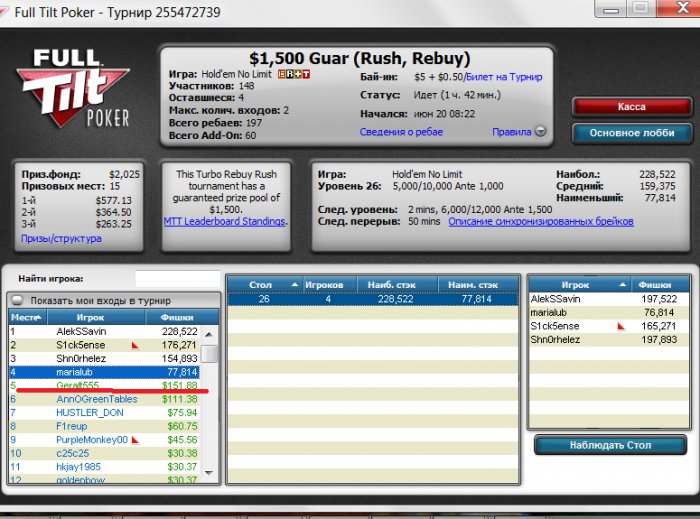Close the tournament lobby window
This screenshot has width=700, height=519.
click(681, 8)
